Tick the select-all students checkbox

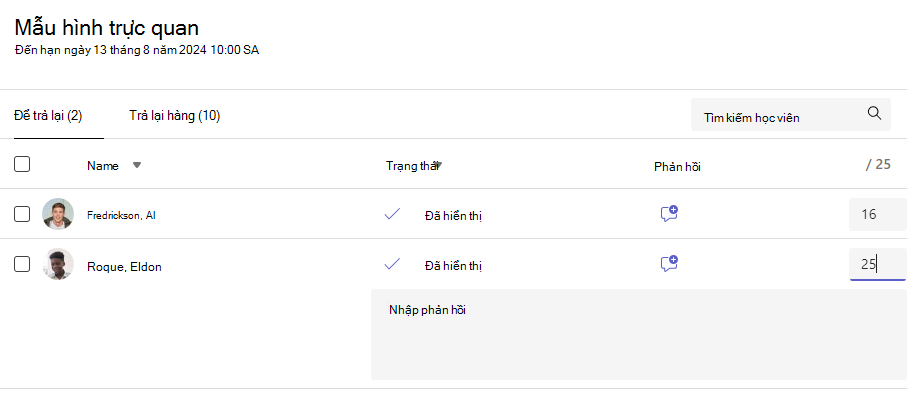click(22, 164)
